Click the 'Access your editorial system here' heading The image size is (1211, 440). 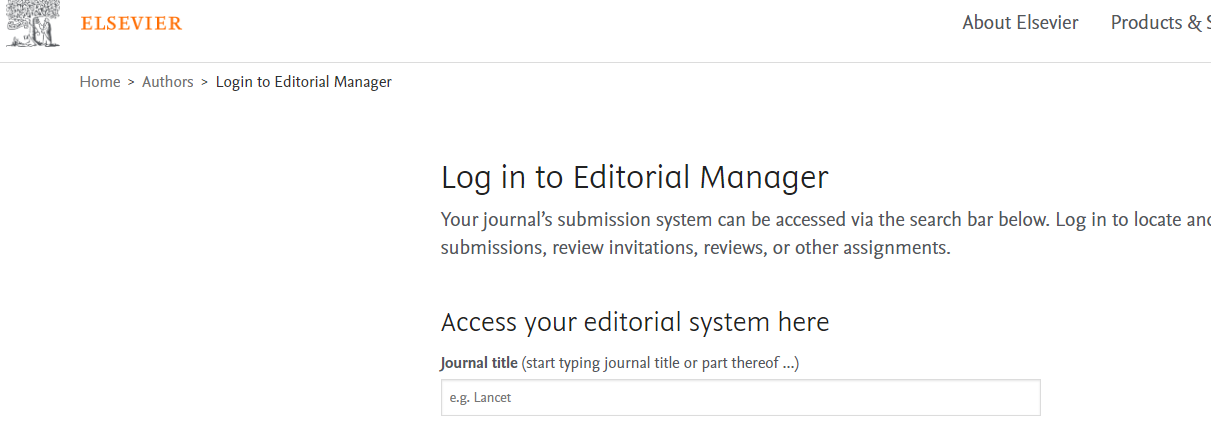click(635, 322)
